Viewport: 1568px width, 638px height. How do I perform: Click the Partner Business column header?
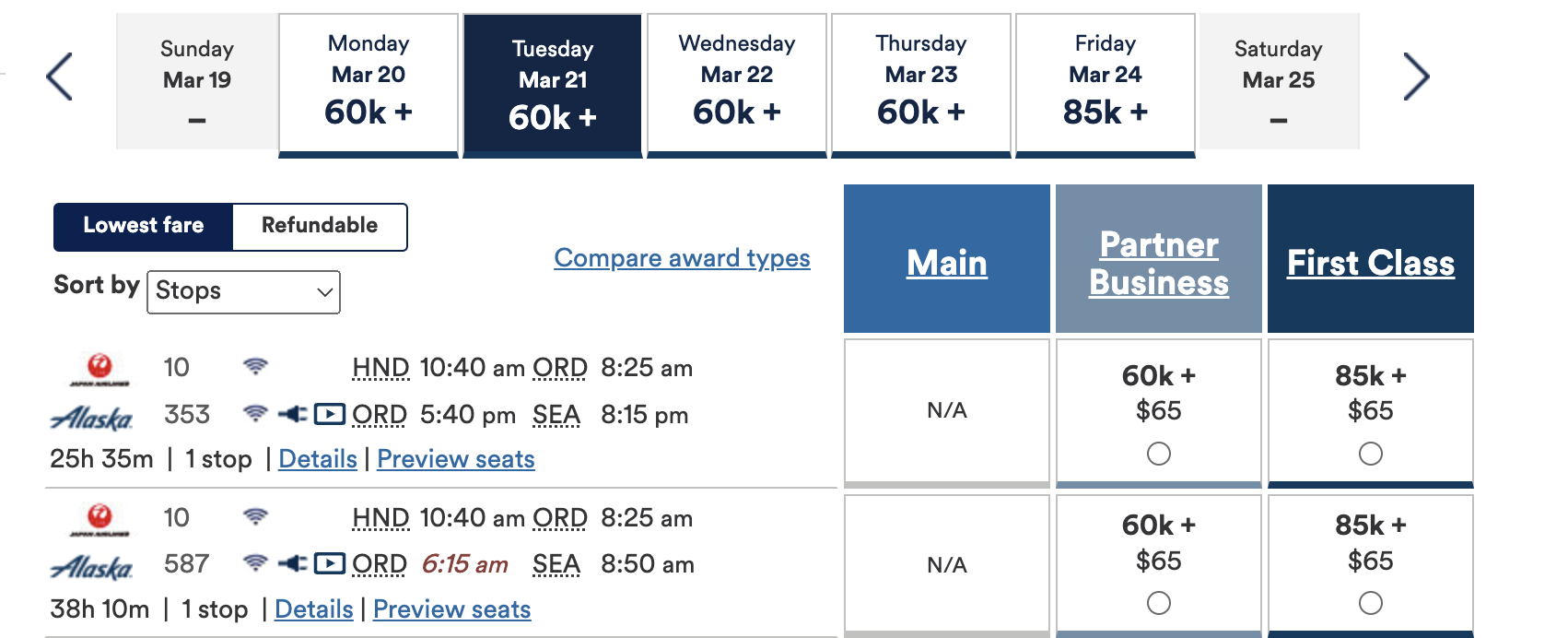1159,263
